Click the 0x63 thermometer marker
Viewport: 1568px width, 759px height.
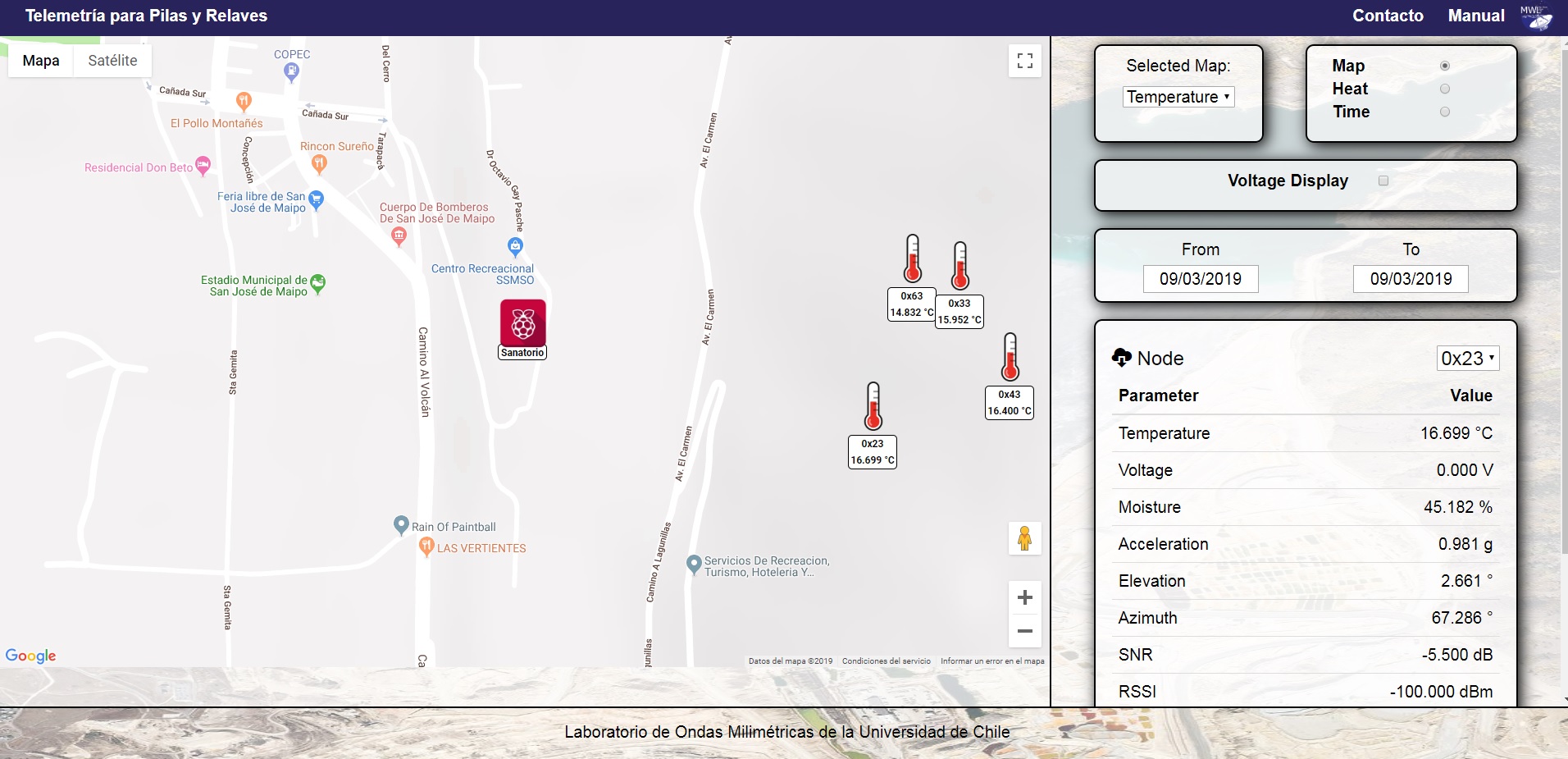(x=912, y=259)
